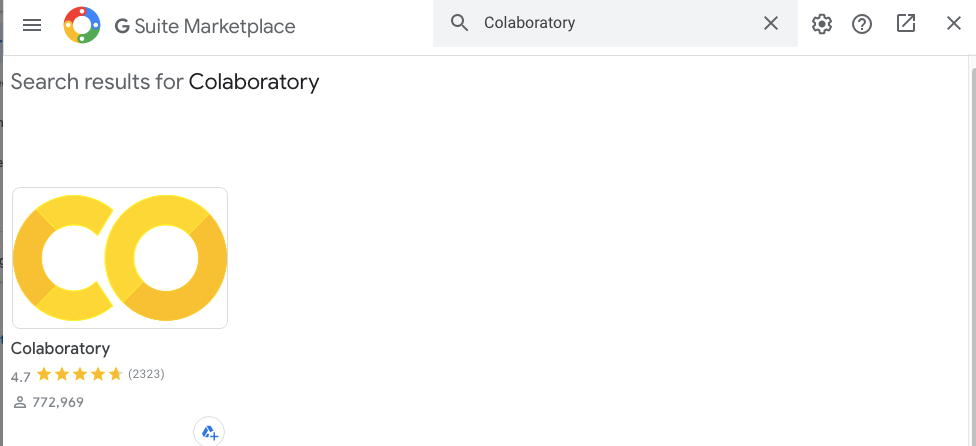The height and width of the screenshot is (446, 976).
Task: Click the 4.7 rating number
Action: coord(21,377)
